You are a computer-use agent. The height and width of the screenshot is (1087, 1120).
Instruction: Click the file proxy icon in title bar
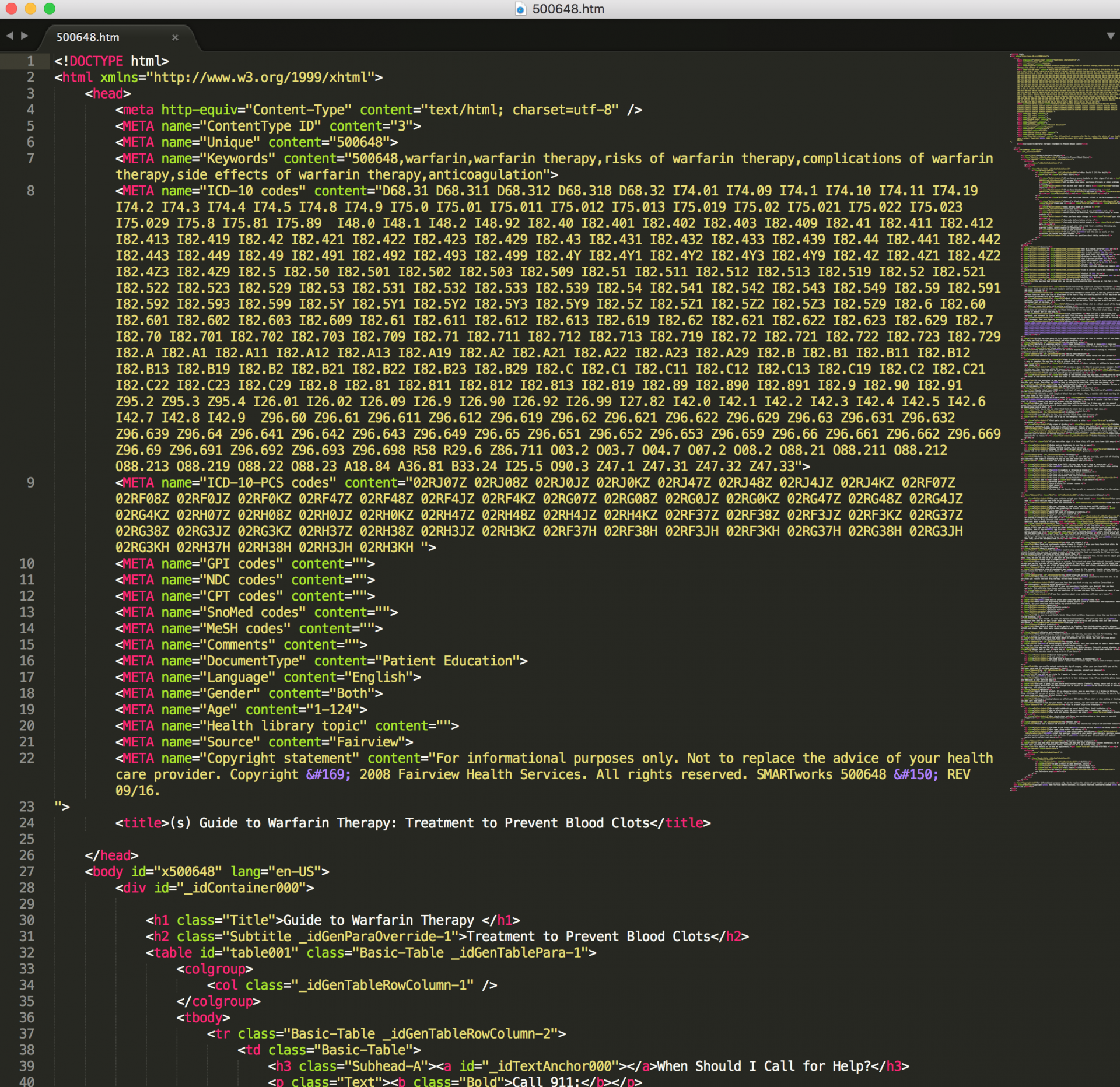[x=520, y=9]
